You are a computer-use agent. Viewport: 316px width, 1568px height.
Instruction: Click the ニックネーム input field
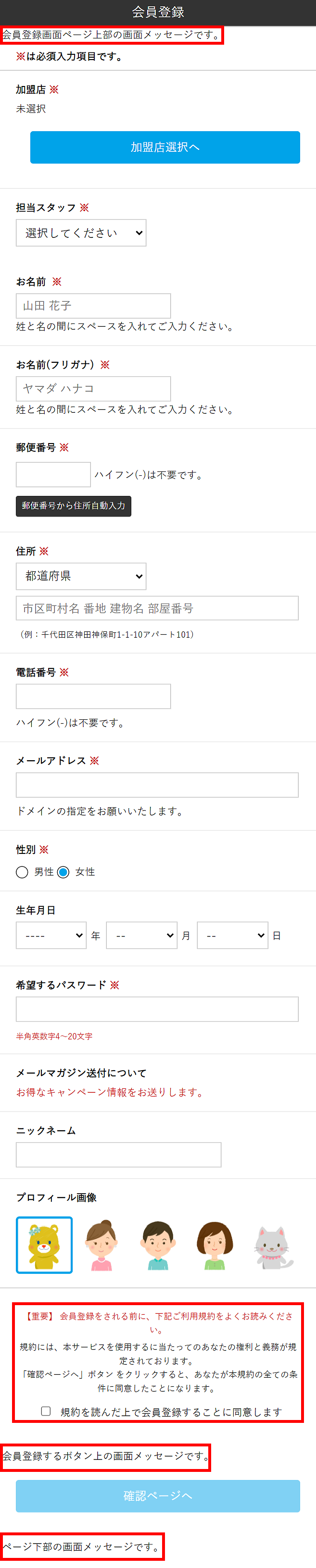(x=119, y=1154)
